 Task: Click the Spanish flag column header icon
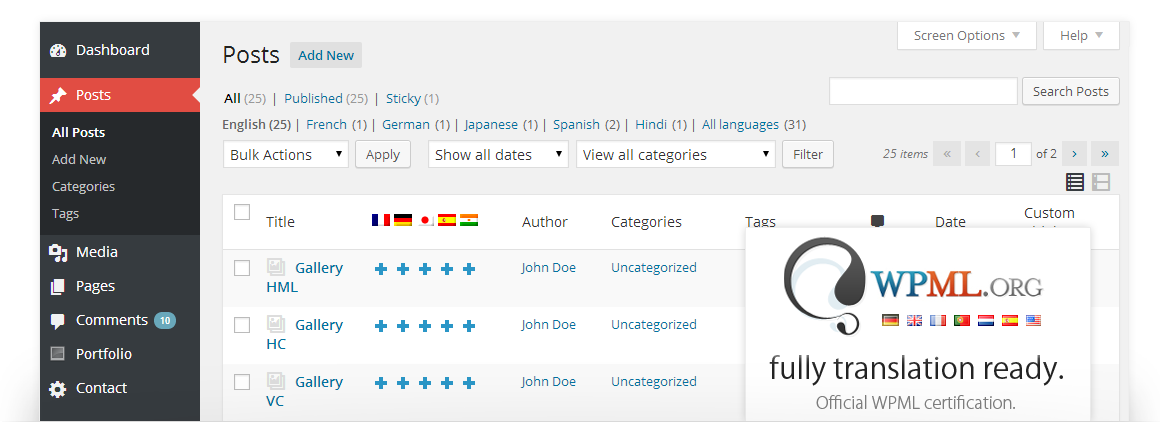click(446, 220)
